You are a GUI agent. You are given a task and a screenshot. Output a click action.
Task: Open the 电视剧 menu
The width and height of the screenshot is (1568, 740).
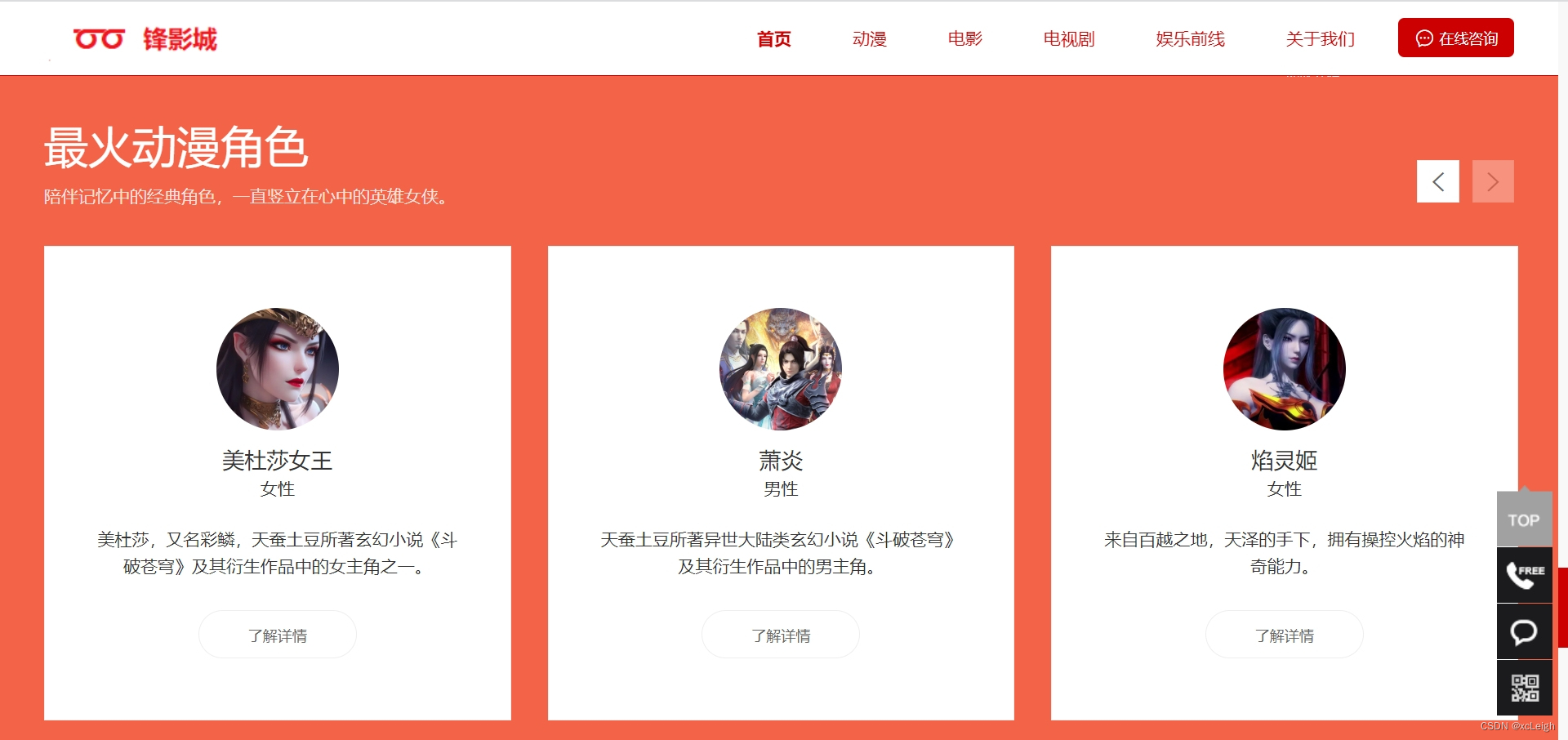click(1068, 38)
